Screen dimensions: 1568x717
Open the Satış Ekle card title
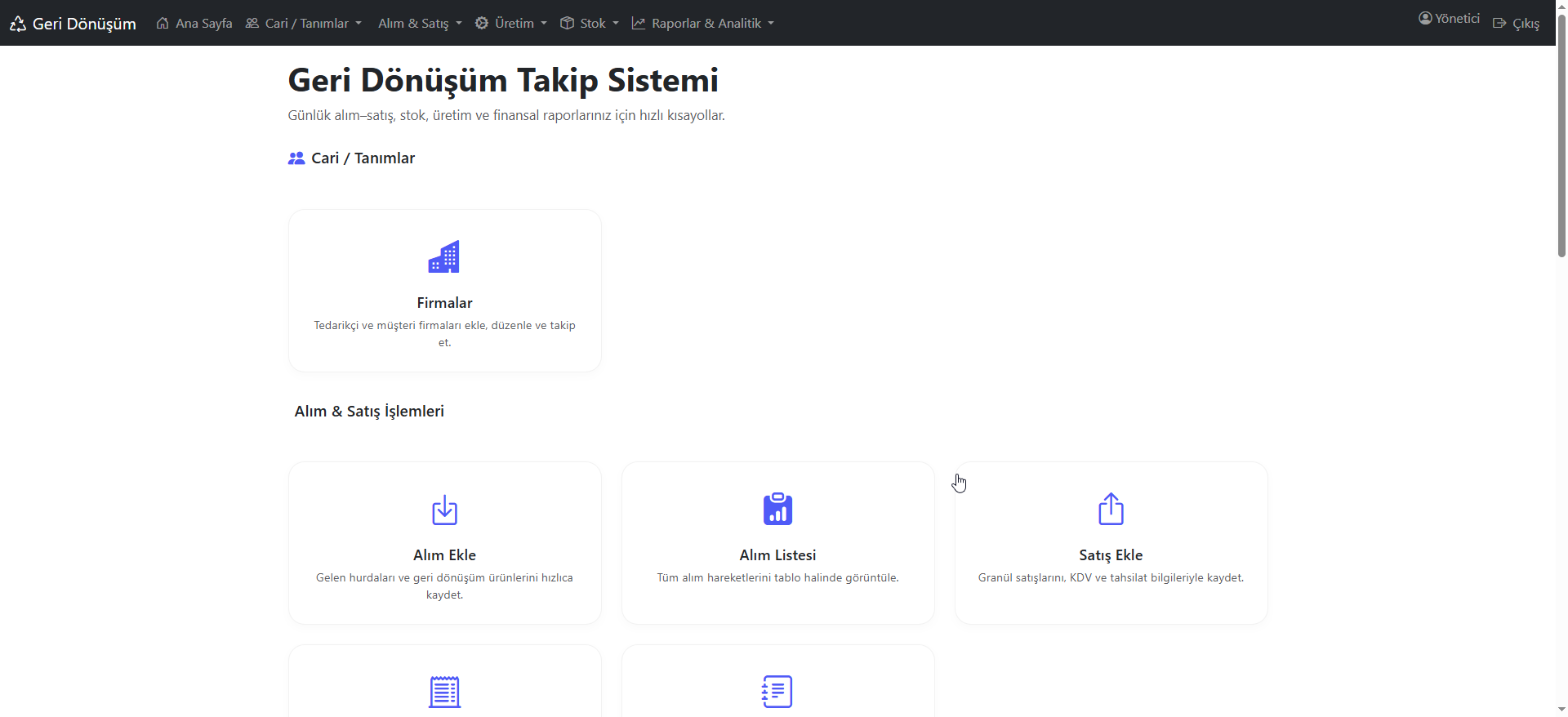[x=1111, y=555]
